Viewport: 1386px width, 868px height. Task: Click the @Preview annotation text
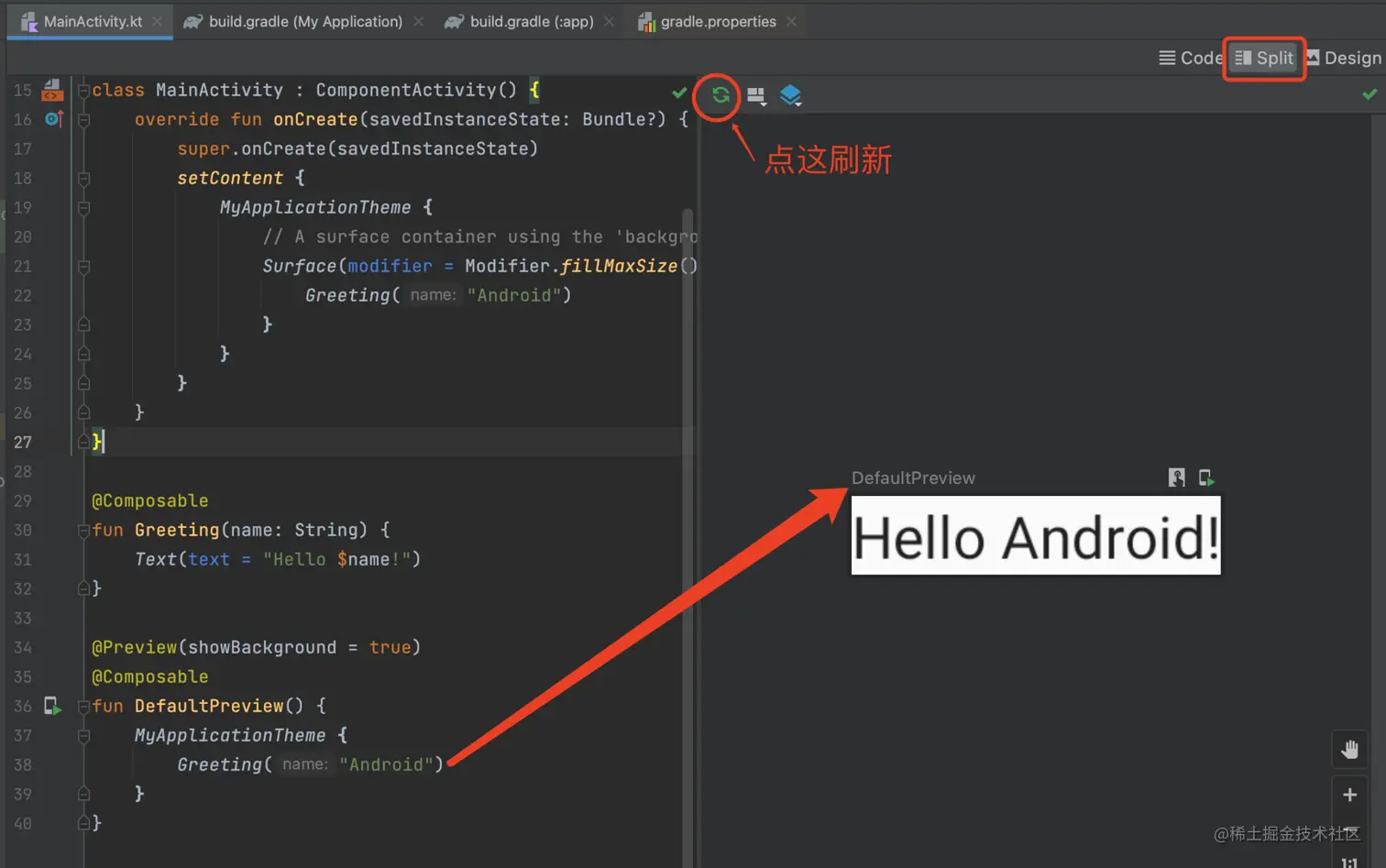coord(134,647)
